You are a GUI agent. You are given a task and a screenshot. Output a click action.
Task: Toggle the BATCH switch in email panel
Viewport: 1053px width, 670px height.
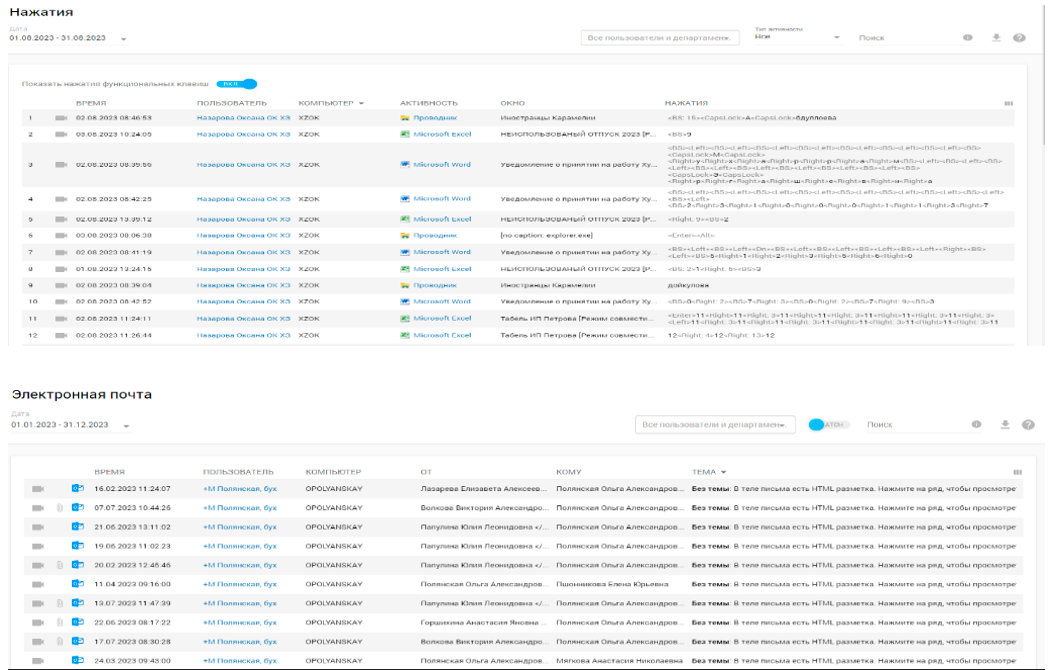pos(829,424)
